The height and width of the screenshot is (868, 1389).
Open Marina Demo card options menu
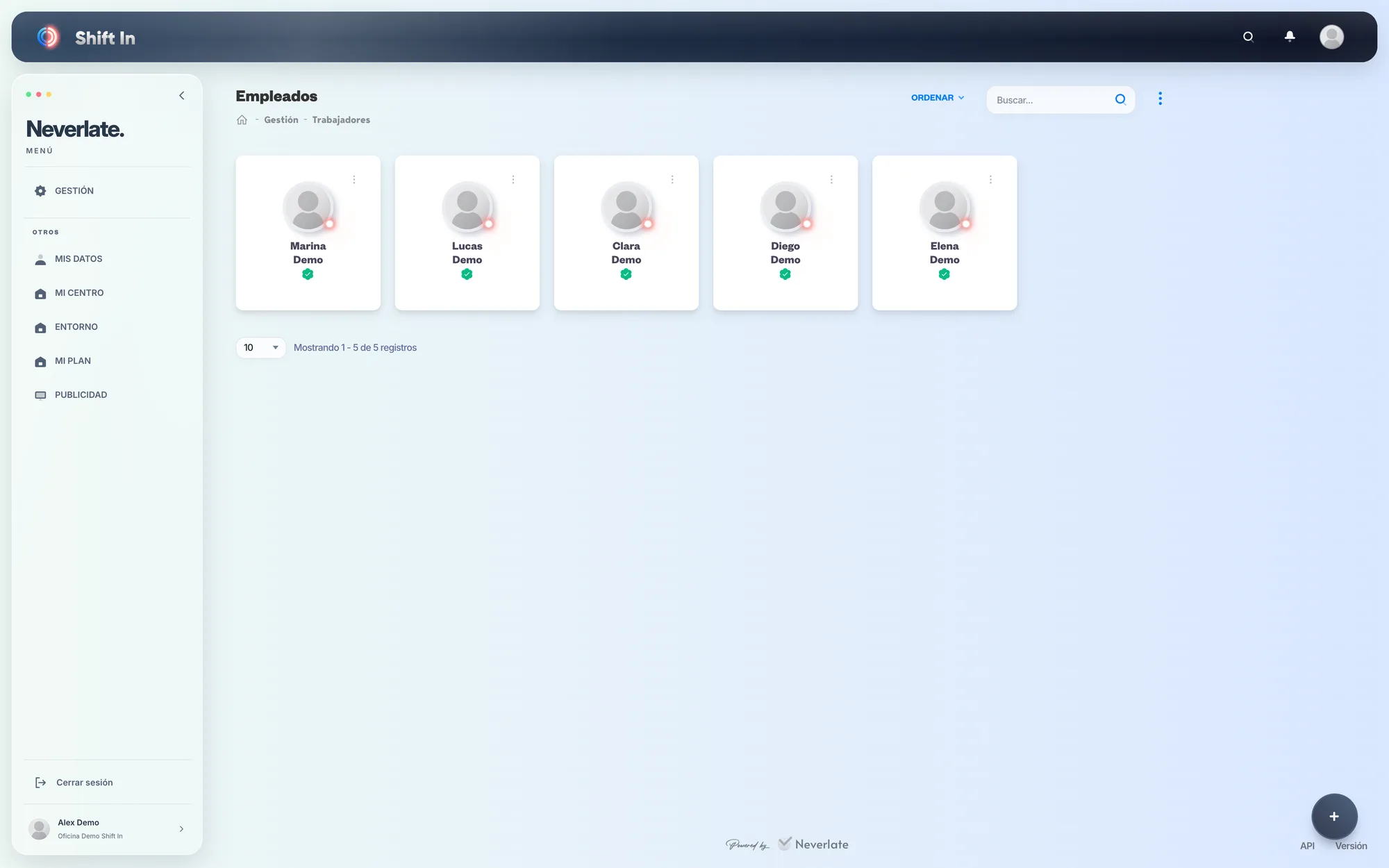354,180
